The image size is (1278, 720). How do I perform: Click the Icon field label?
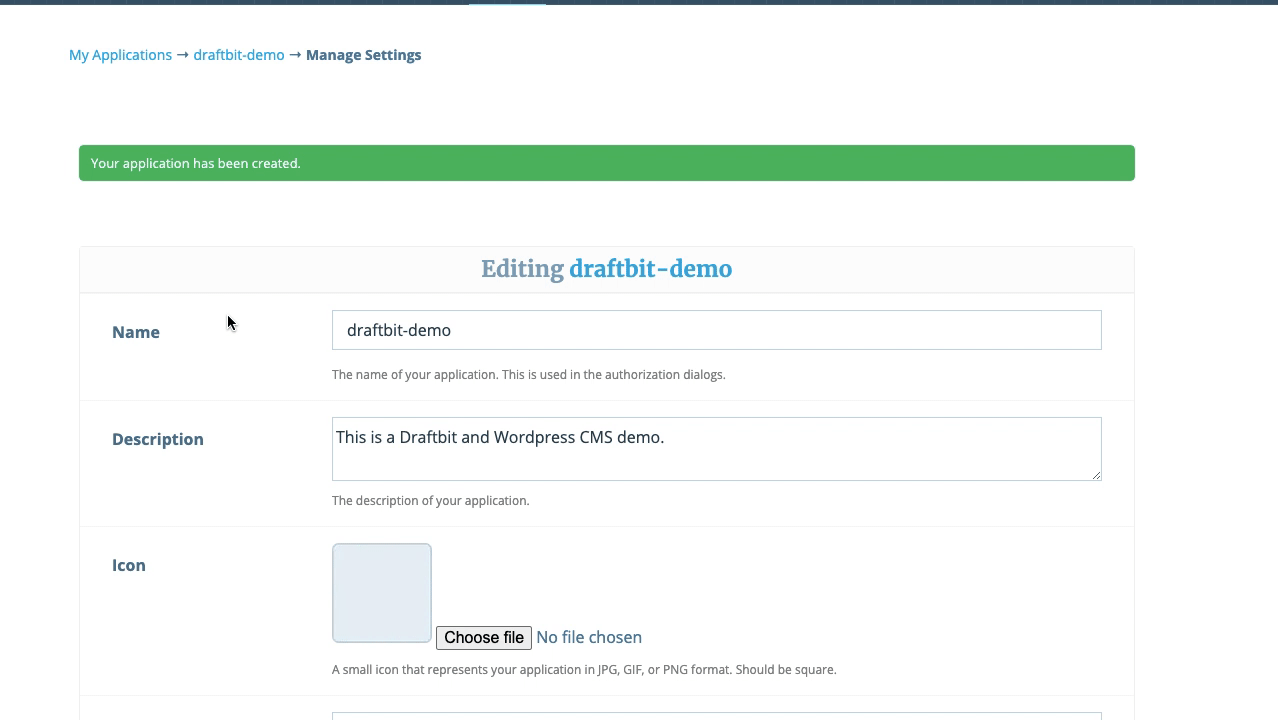coord(129,565)
